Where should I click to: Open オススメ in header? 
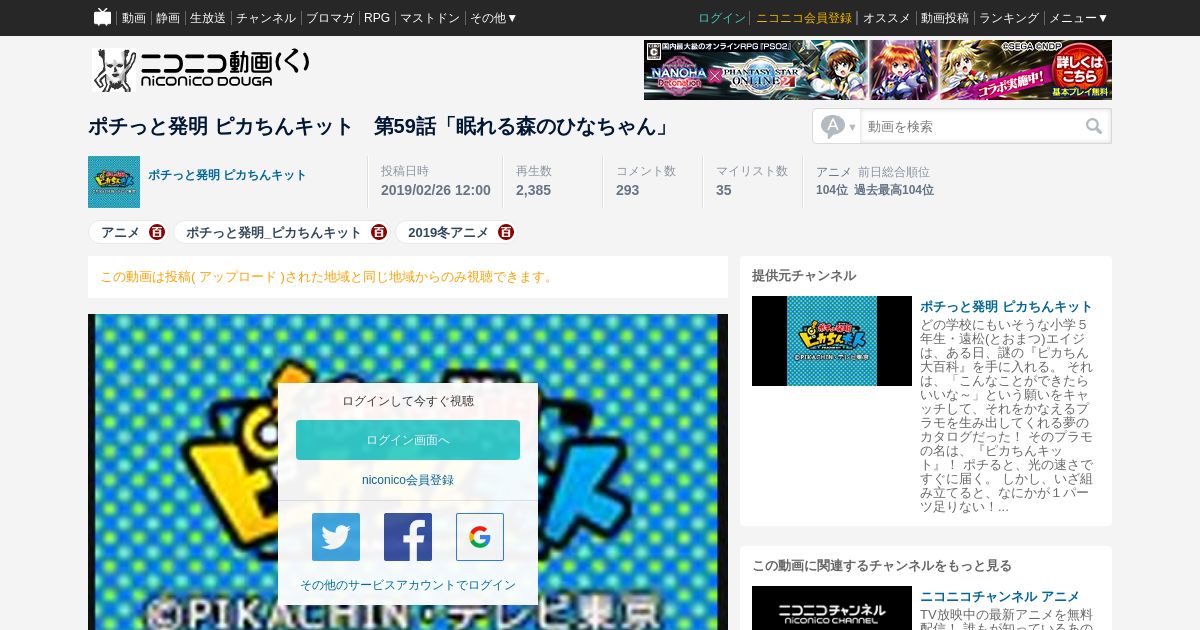(887, 18)
